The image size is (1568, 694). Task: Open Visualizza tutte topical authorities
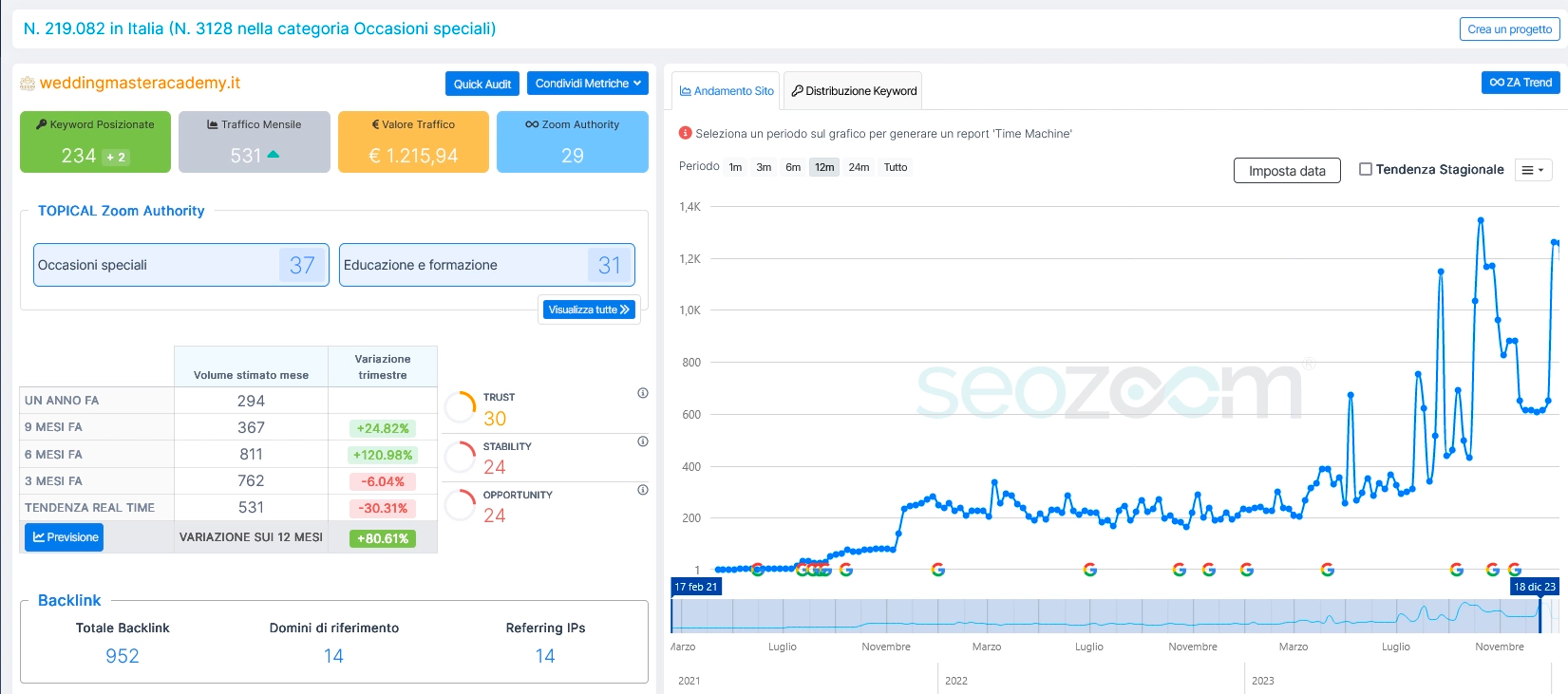589,309
